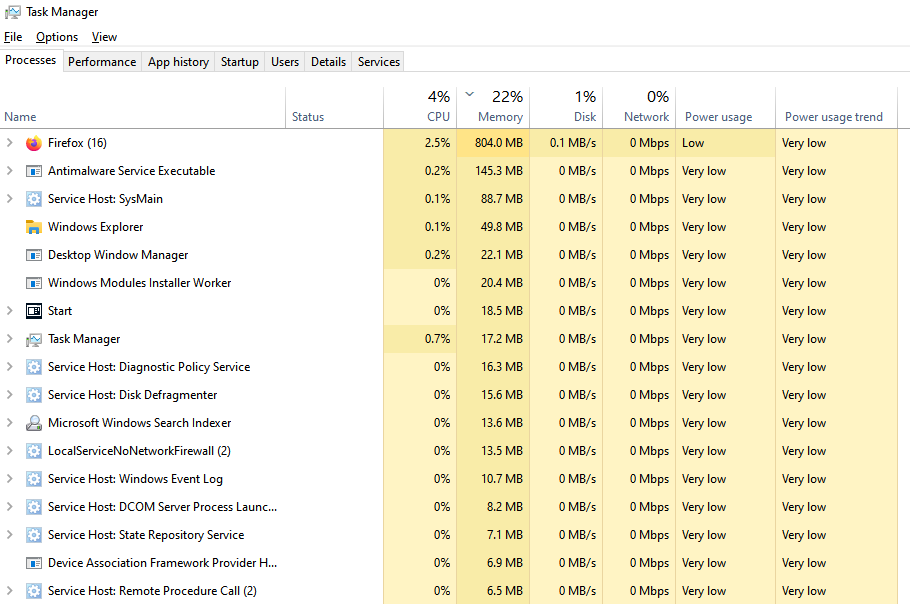910x604 pixels.
Task: Click the Task Manager title bar icon
Action: click(13, 12)
